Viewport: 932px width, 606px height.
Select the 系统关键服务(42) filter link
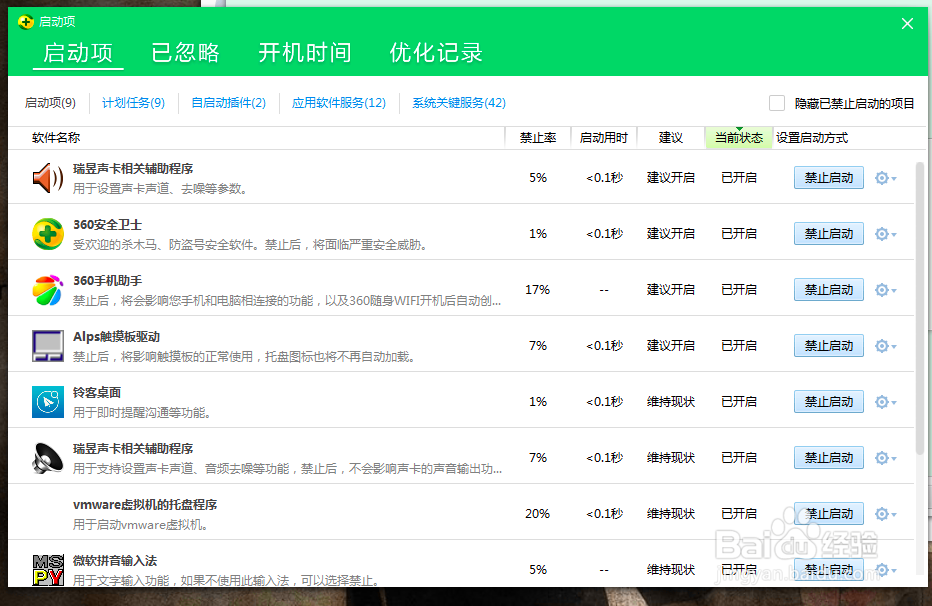click(x=457, y=102)
